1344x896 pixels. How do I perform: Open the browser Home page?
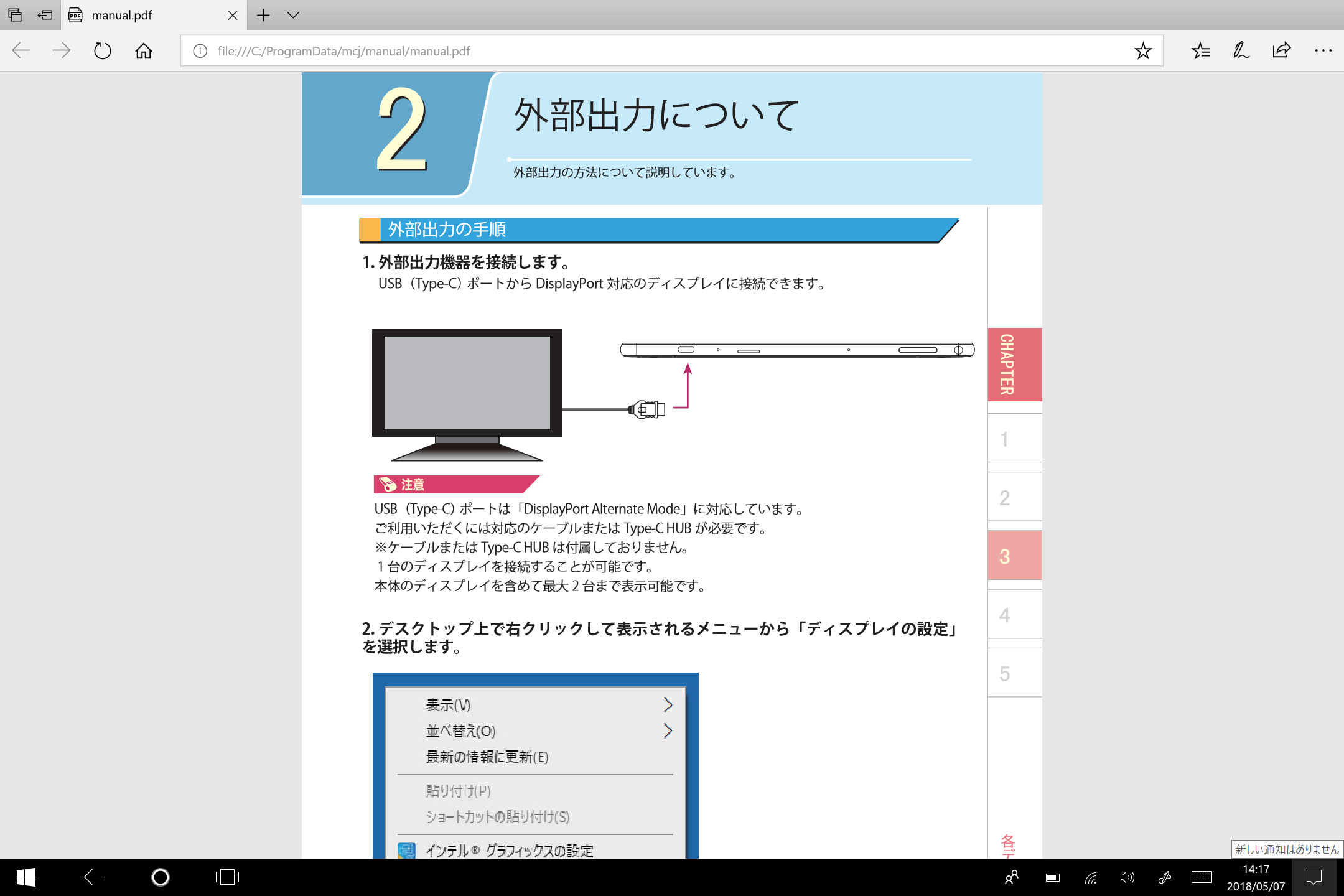tap(143, 50)
